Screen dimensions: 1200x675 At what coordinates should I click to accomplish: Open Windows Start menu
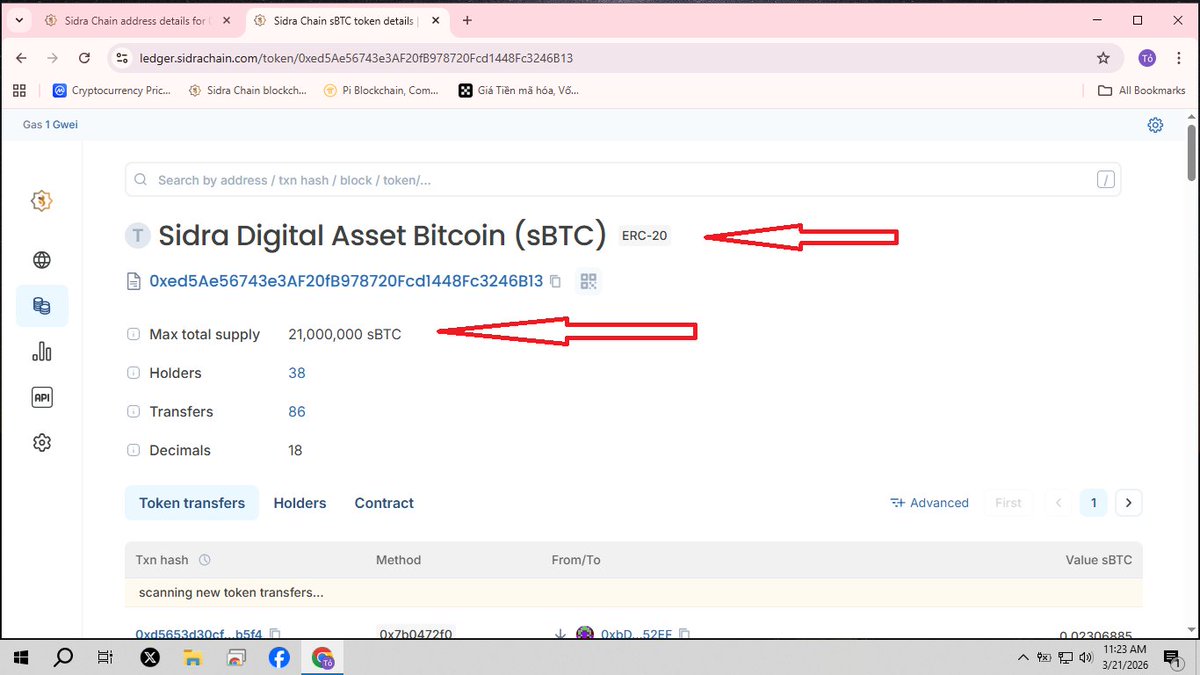[20, 657]
